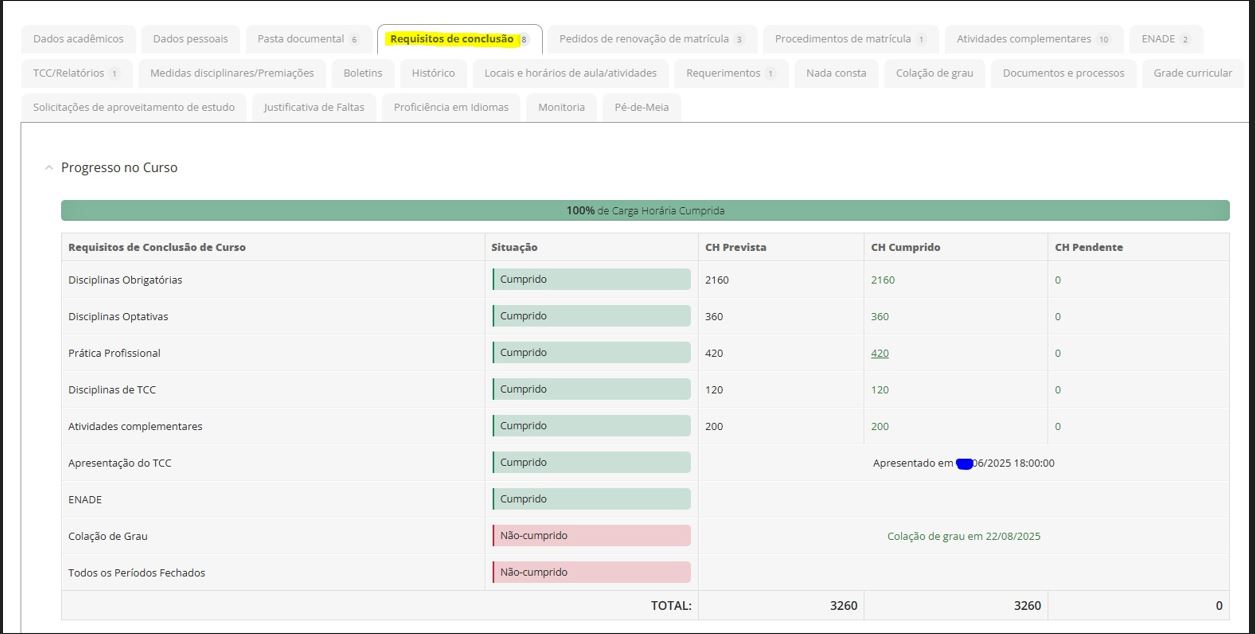Select the Colação de grau tab
Viewport: 1255px width, 634px height.
935,73
